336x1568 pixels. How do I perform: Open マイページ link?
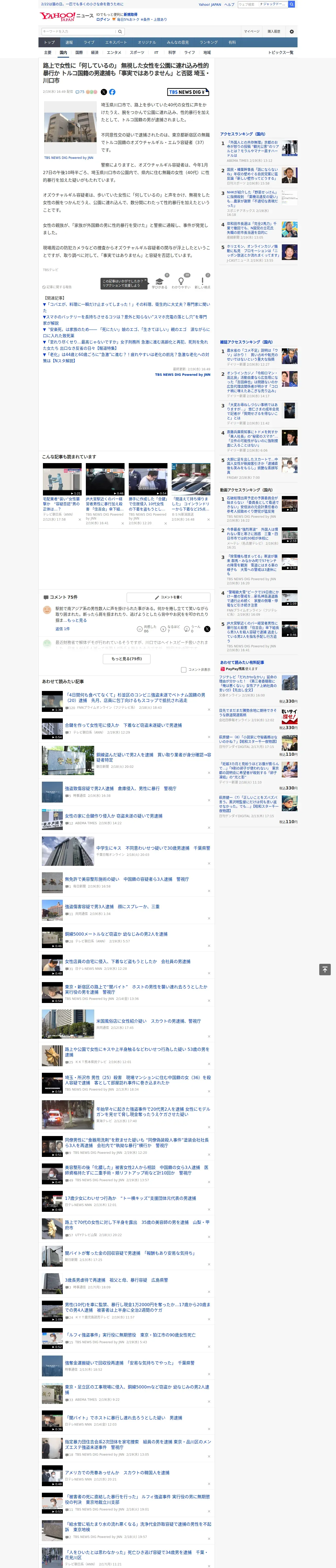[252, 32]
